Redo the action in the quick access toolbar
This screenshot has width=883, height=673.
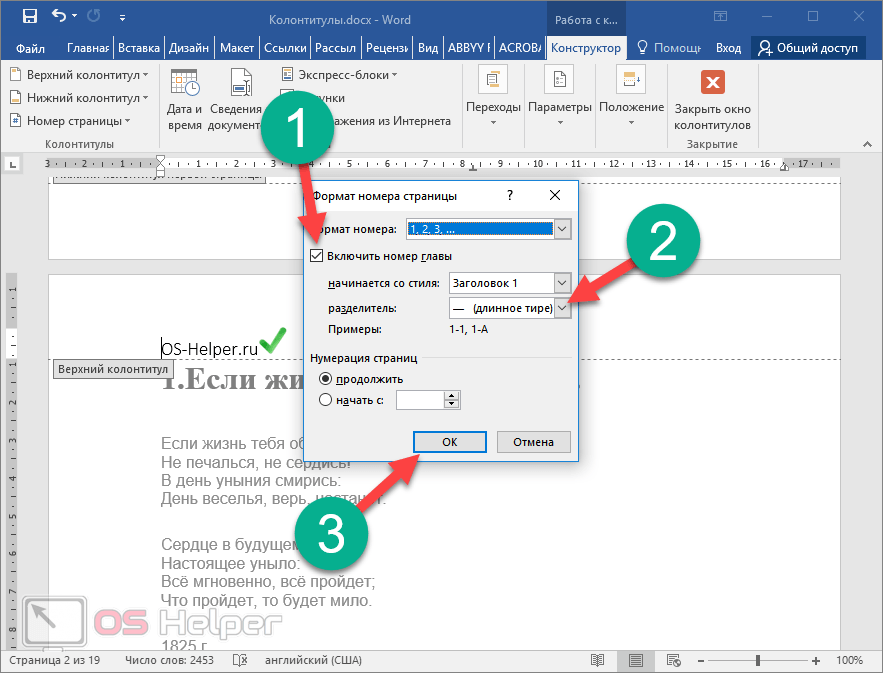(x=93, y=16)
